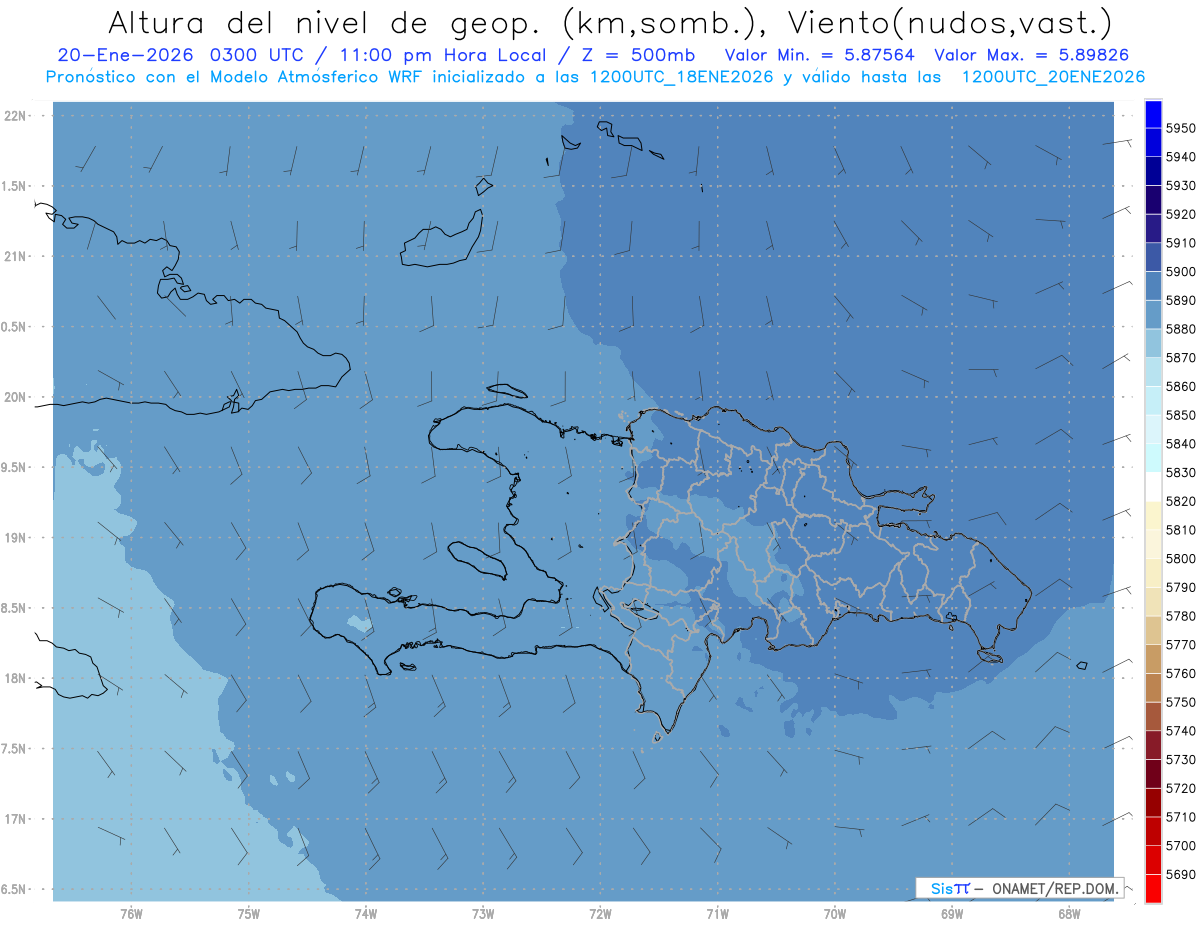Click the 5750 color bar label
The height and width of the screenshot is (927, 1200).
pos(1181,702)
